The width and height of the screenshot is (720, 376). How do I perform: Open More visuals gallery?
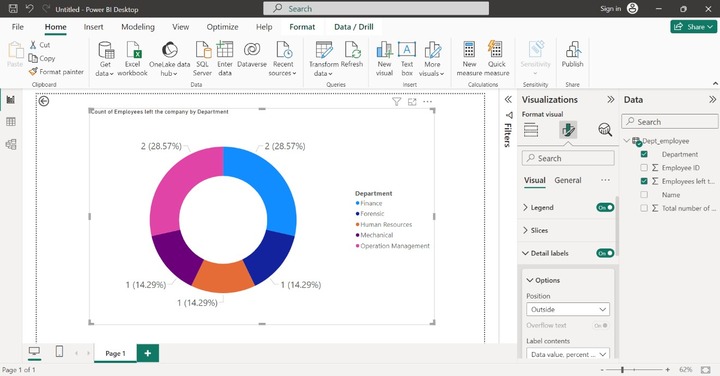pyautogui.click(x=432, y=59)
